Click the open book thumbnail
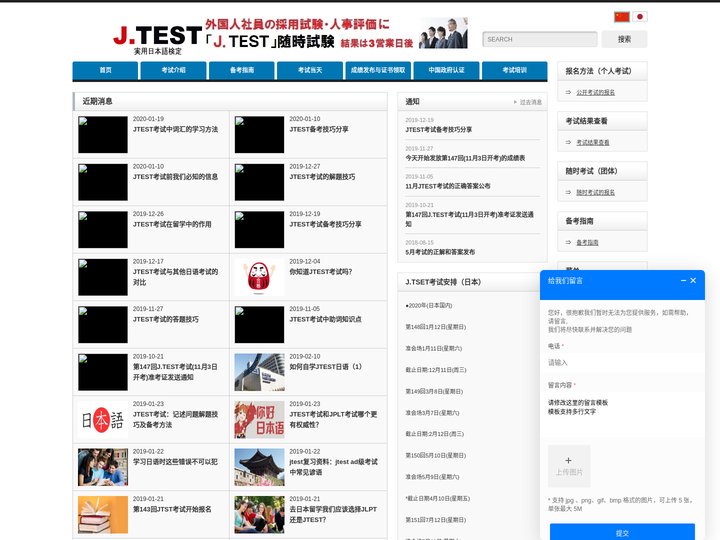The image size is (720, 540). click(x=103, y=515)
